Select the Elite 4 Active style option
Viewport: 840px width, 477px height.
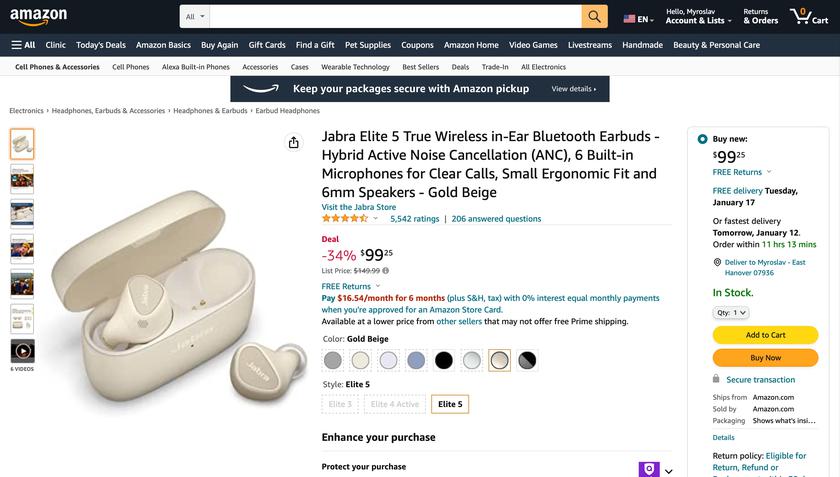(x=395, y=404)
